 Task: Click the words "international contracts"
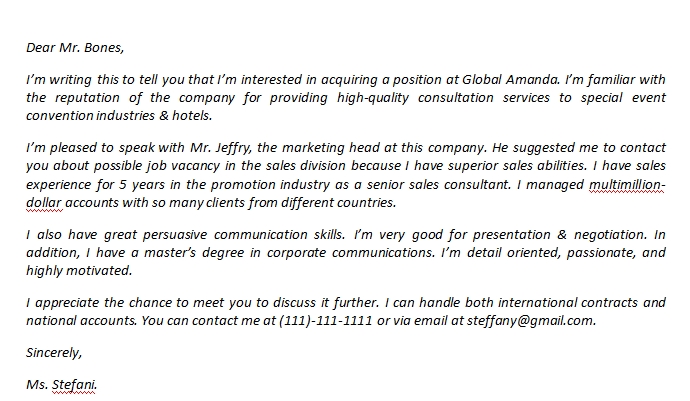click(568, 303)
